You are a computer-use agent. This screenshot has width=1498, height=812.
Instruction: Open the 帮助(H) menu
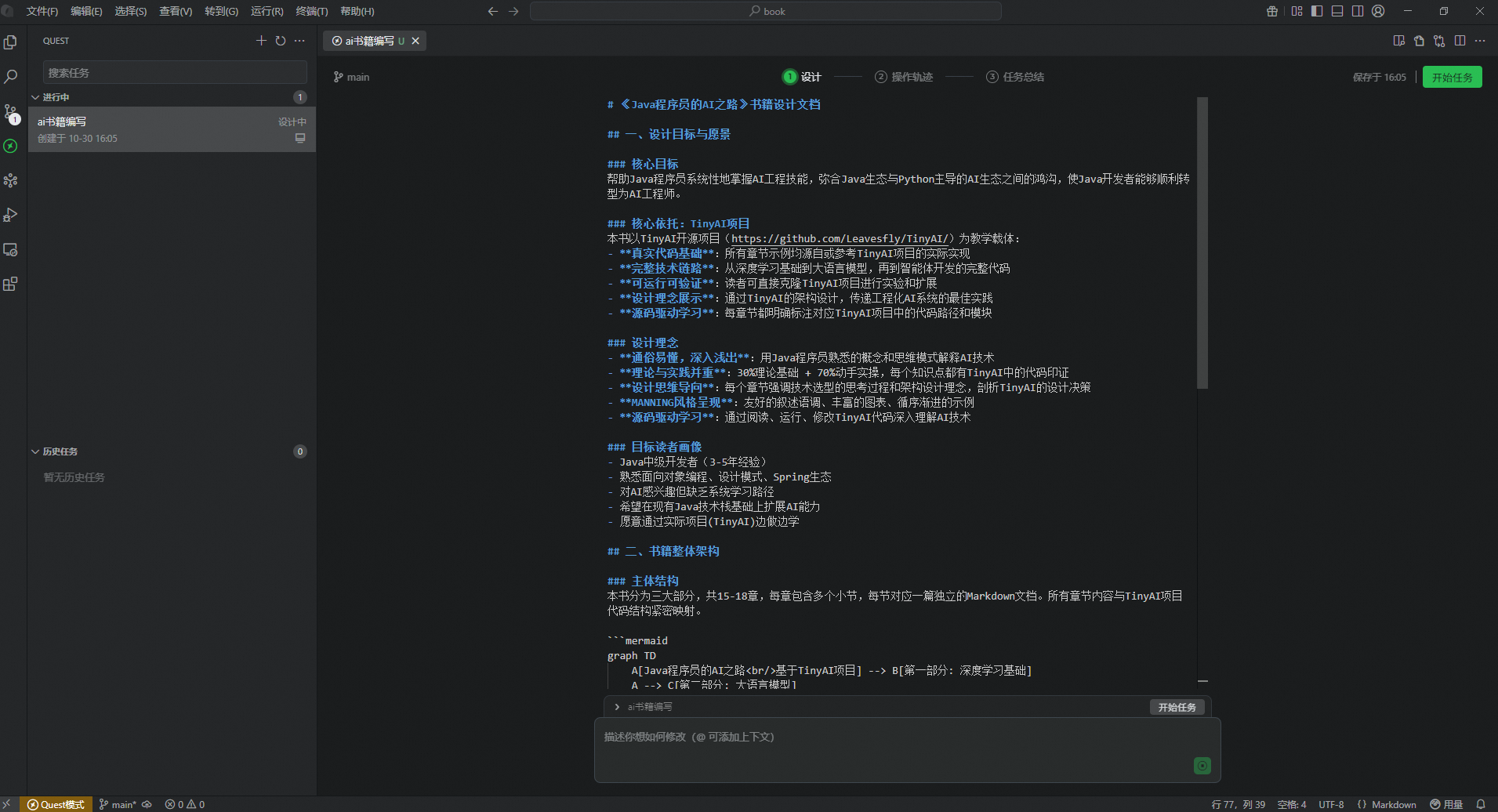click(357, 11)
